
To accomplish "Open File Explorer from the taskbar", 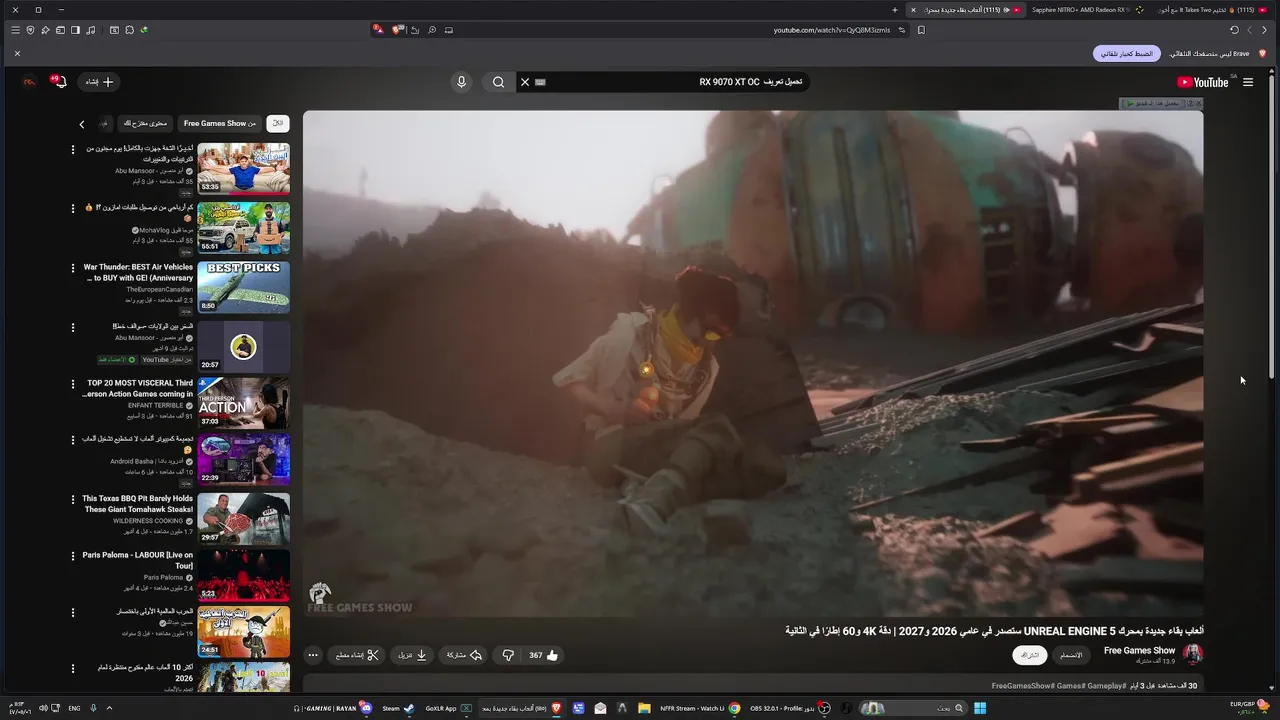I will click(x=644, y=708).
